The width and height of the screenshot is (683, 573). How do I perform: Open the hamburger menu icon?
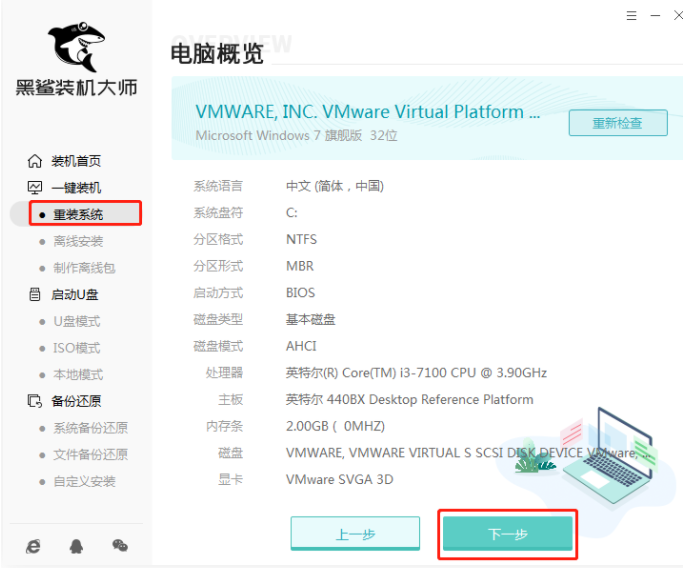point(631,16)
